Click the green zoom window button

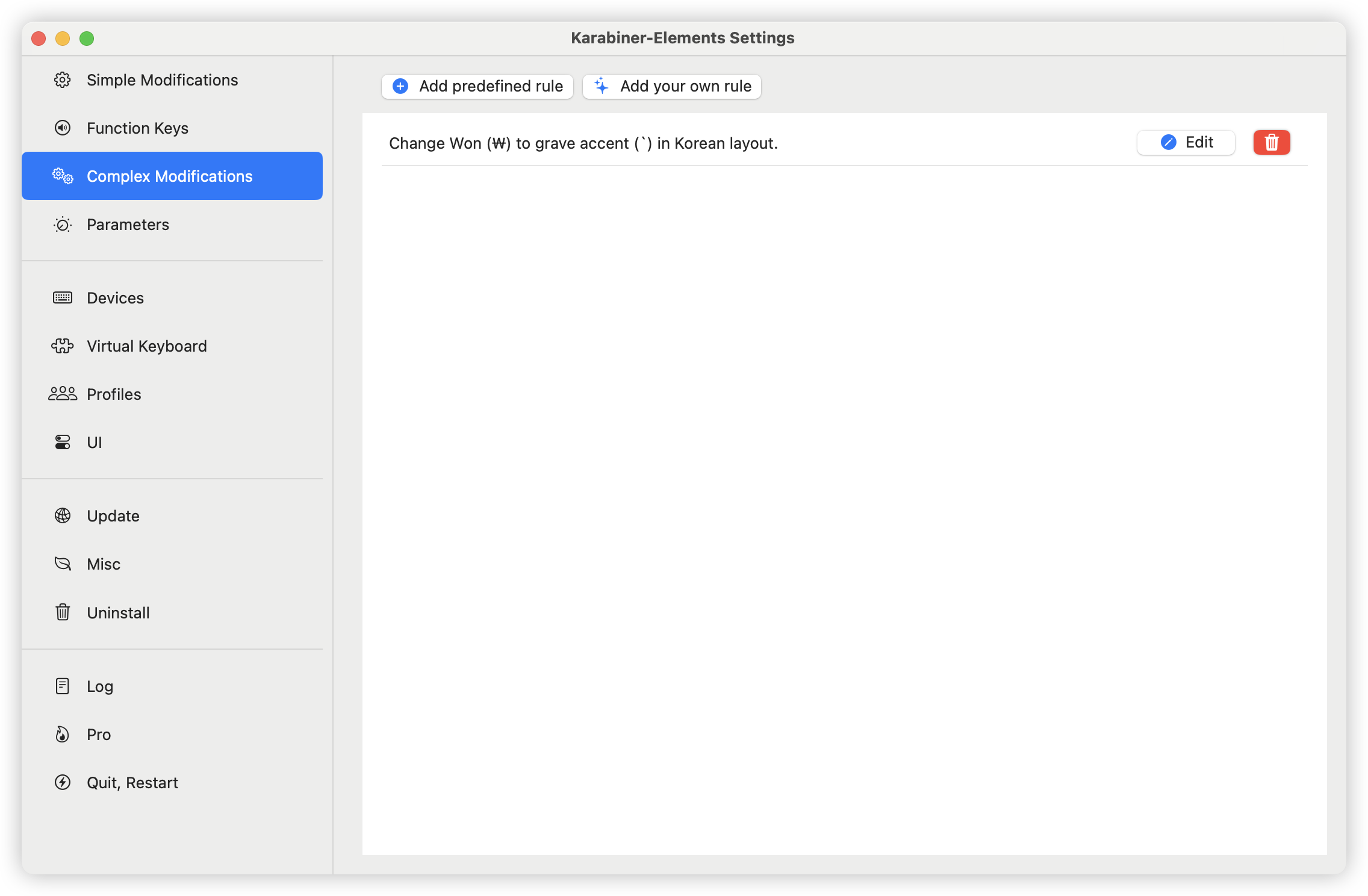click(87, 39)
